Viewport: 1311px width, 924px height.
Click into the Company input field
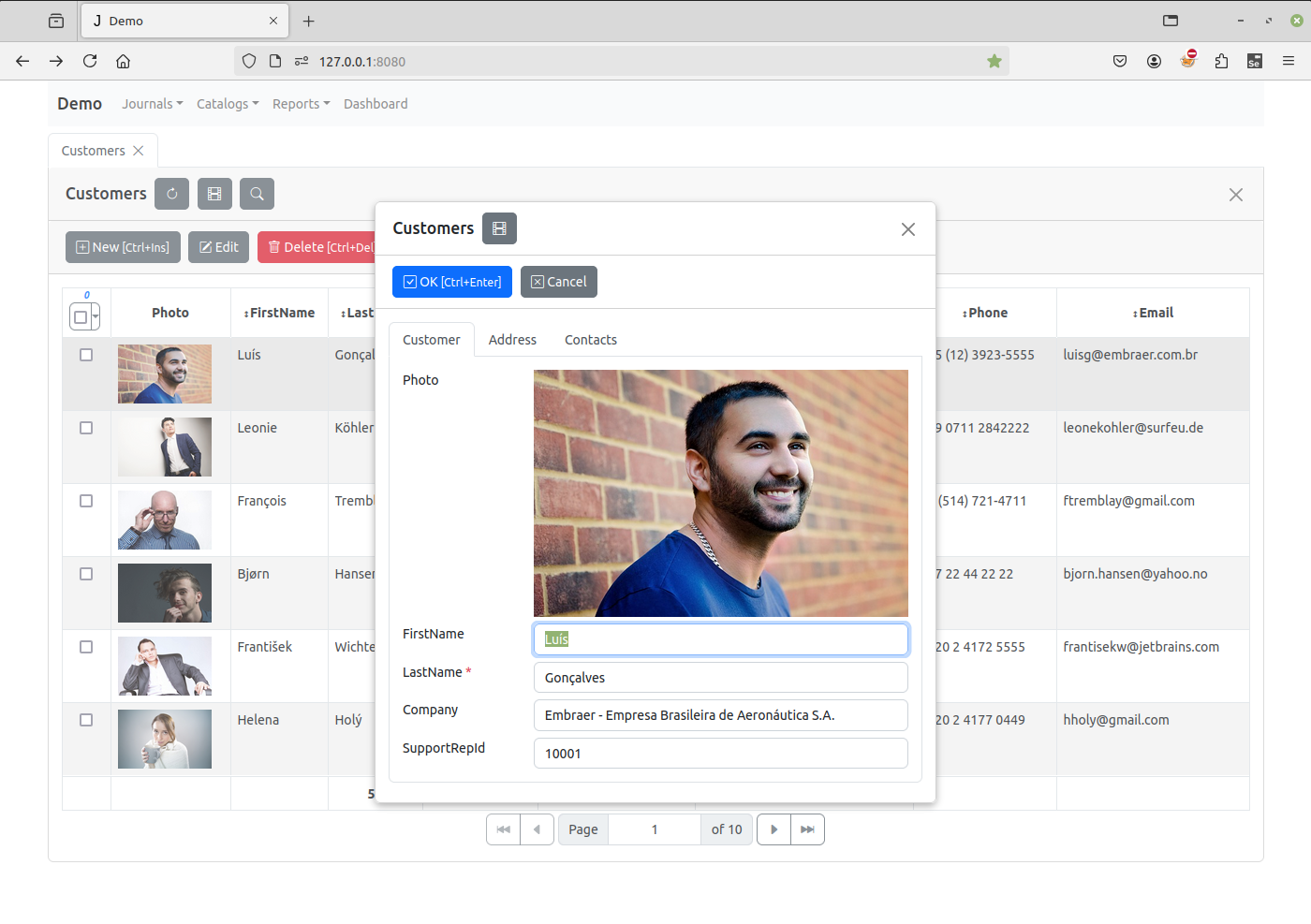coord(720,715)
